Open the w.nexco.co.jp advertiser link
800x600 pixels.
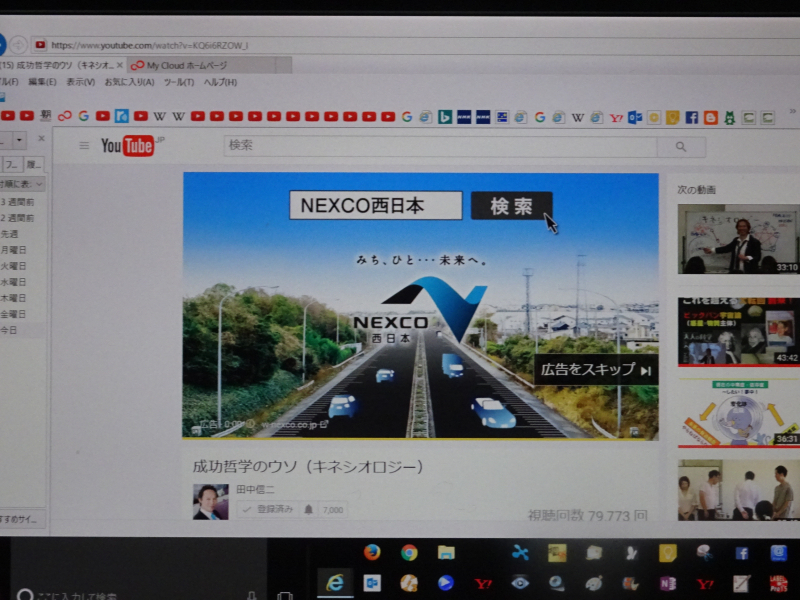(x=294, y=424)
